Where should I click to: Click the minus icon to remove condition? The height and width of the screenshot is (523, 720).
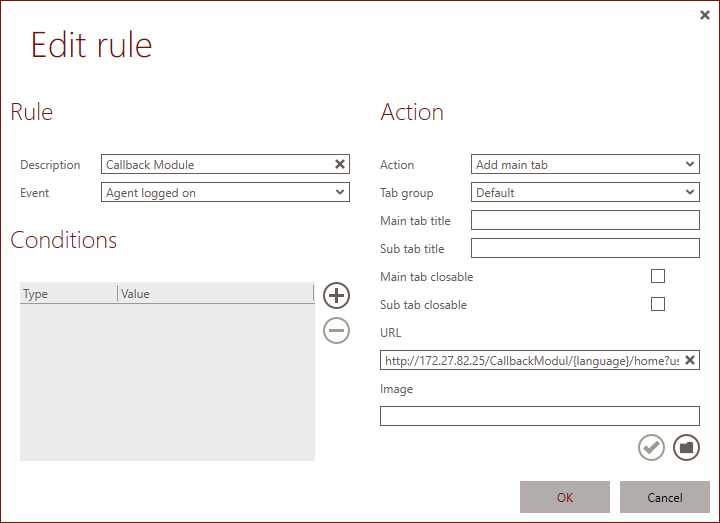click(337, 330)
